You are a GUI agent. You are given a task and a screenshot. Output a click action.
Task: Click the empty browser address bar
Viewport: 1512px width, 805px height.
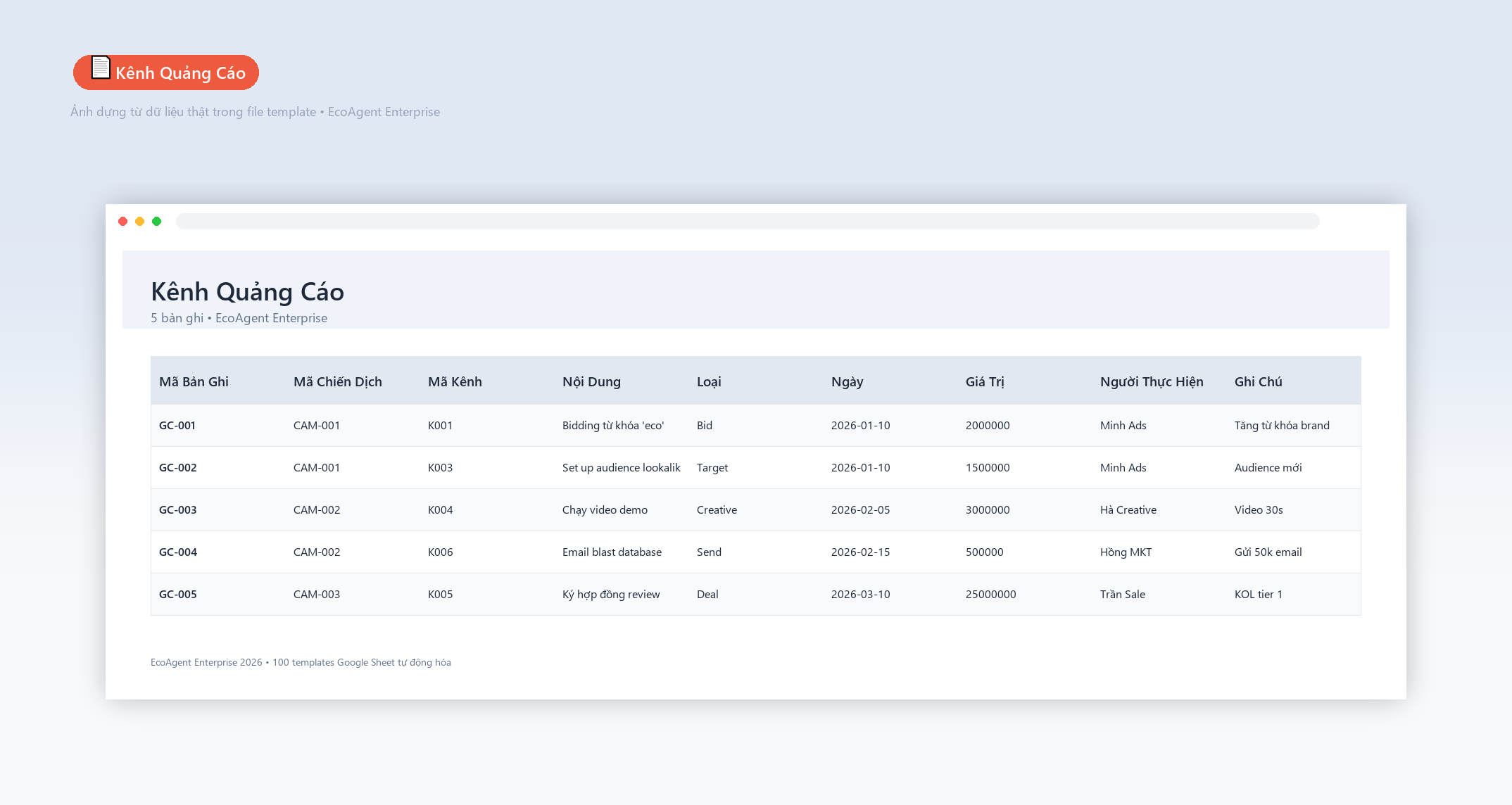coord(748,221)
